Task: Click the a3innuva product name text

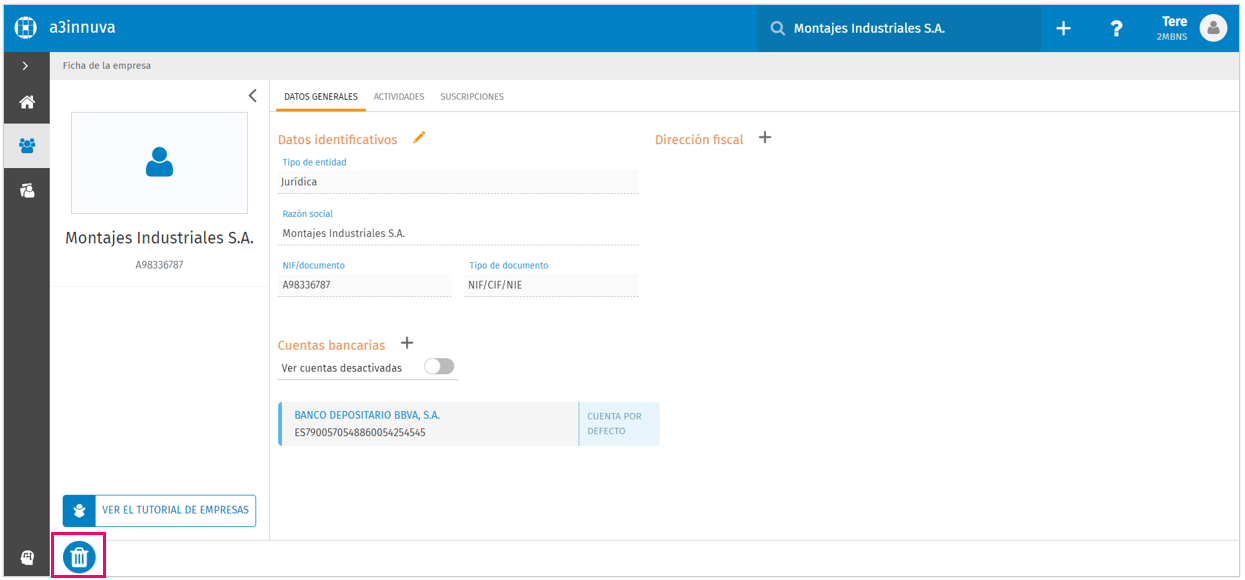Action: click(82, 28)
